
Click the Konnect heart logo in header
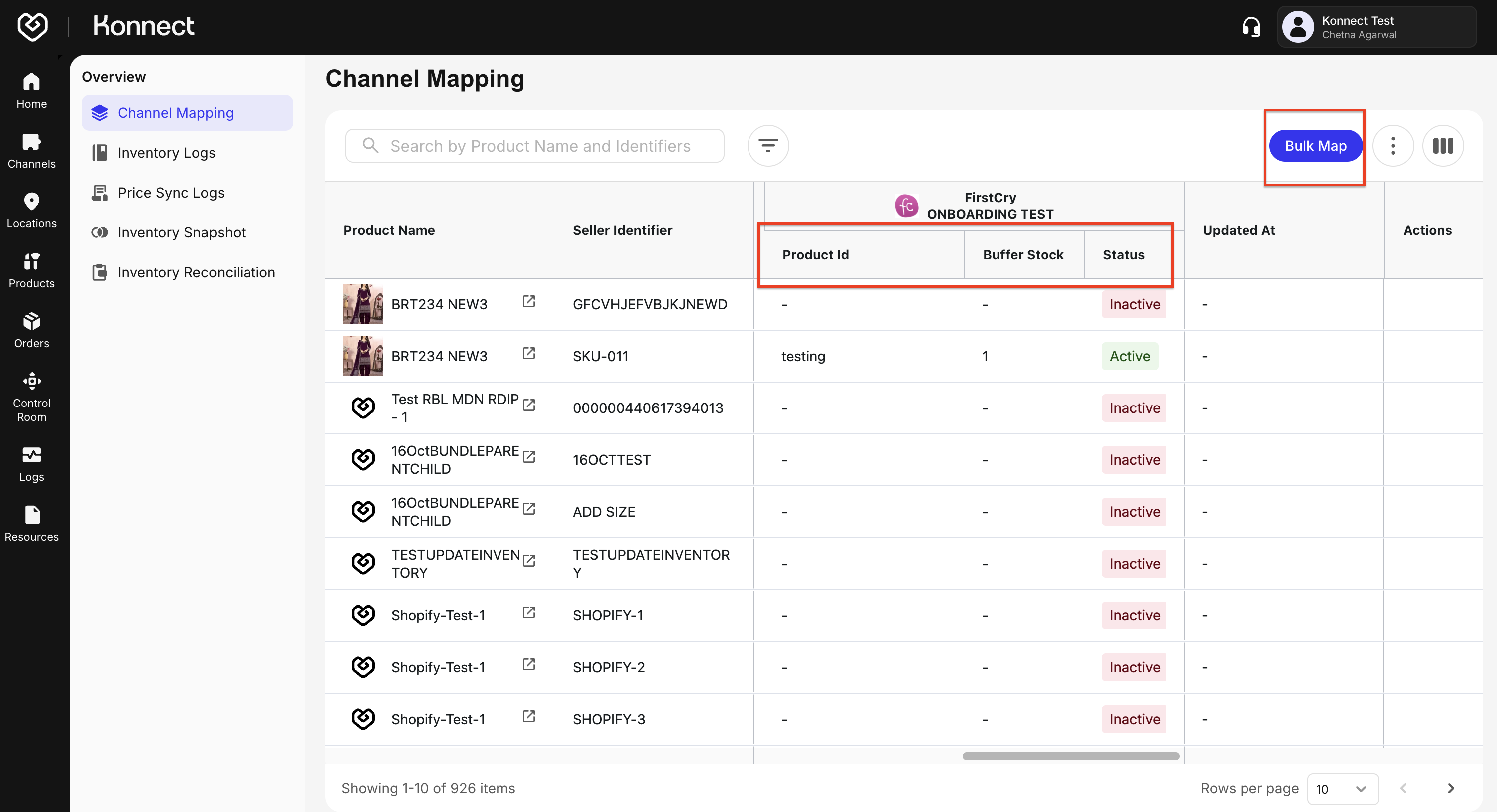pyautogui.click(x=32, y=26)
